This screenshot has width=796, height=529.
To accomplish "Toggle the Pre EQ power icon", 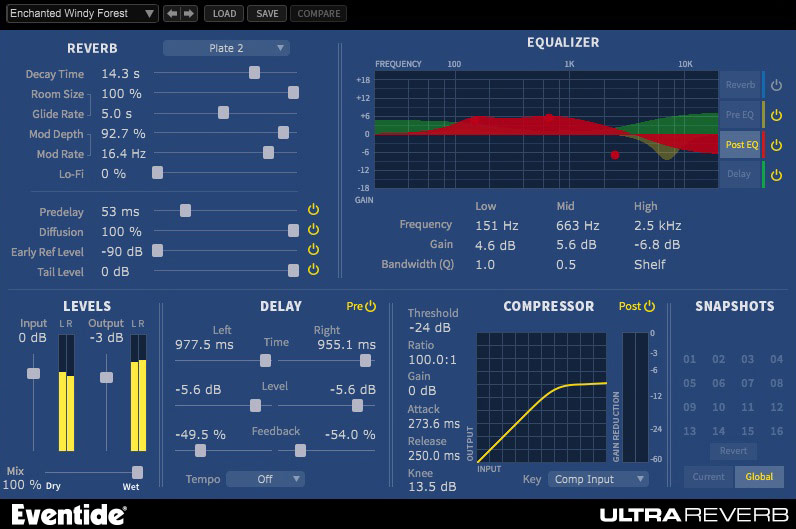I will [776, 115].
